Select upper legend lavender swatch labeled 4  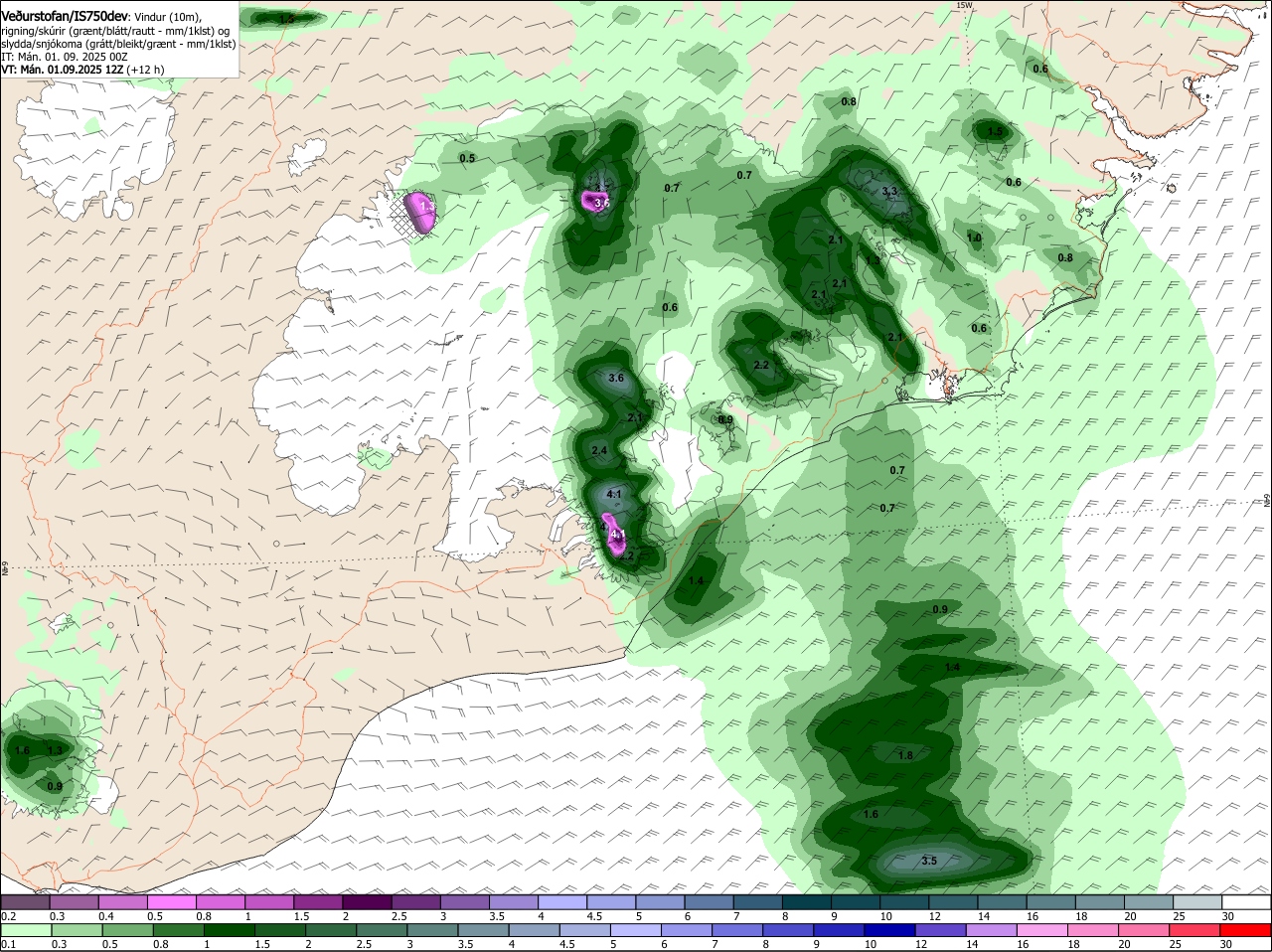(x=561, y=902)
